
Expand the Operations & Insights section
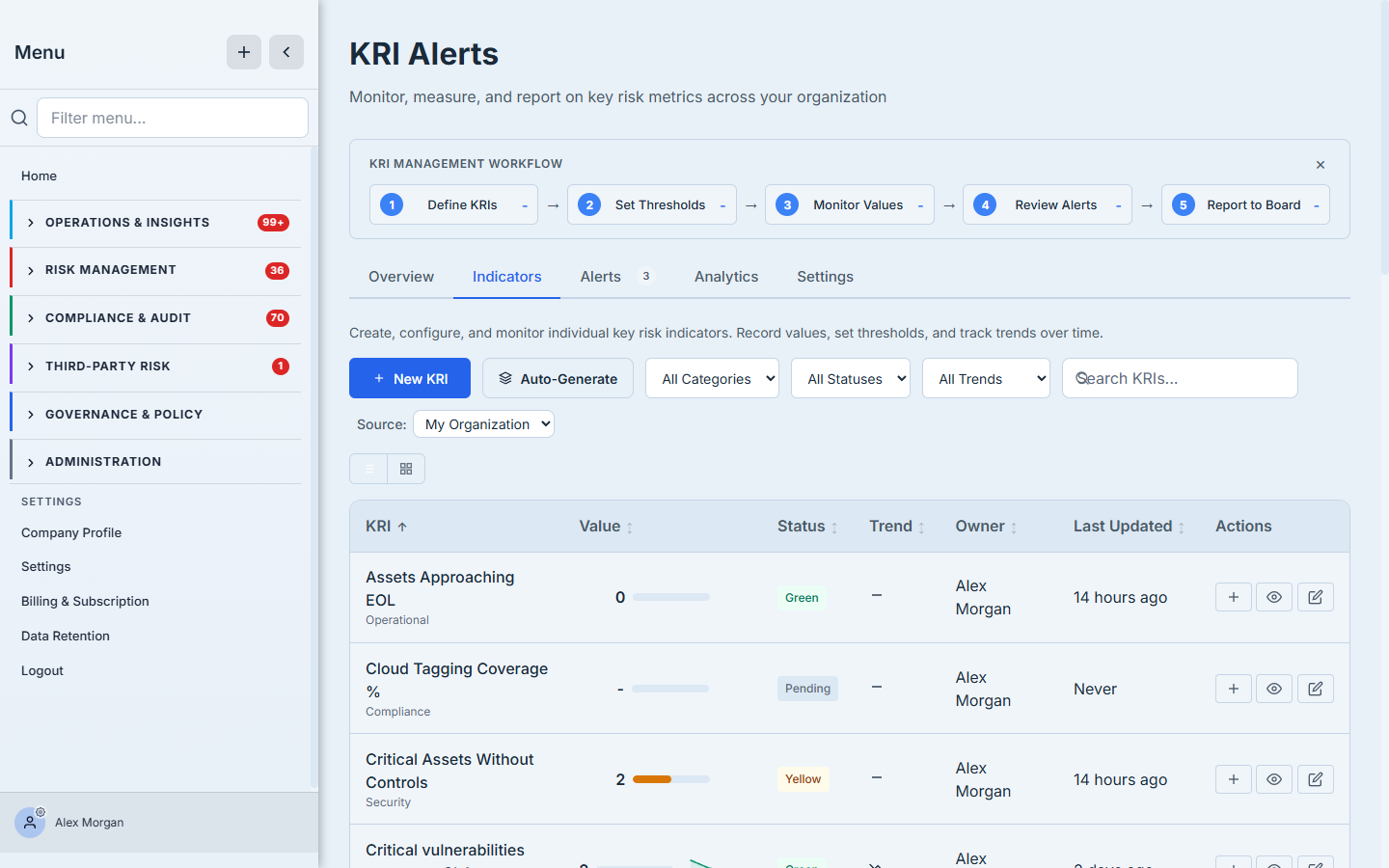pos(155,223)
